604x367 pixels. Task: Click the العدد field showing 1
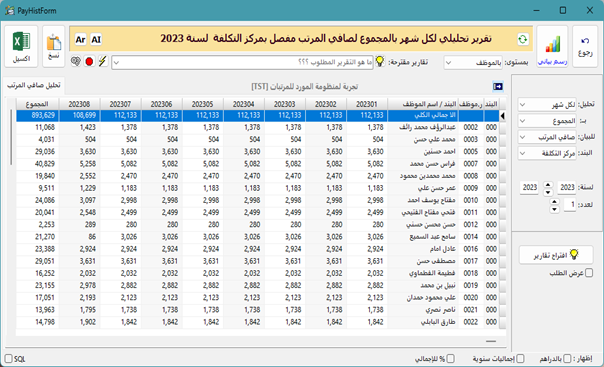pyautogui.click(x=570, y=204)
